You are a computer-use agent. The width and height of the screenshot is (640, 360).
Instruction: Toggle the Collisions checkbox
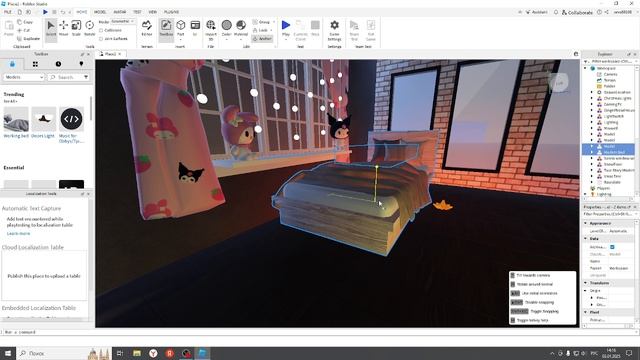(x=101, y=30)
